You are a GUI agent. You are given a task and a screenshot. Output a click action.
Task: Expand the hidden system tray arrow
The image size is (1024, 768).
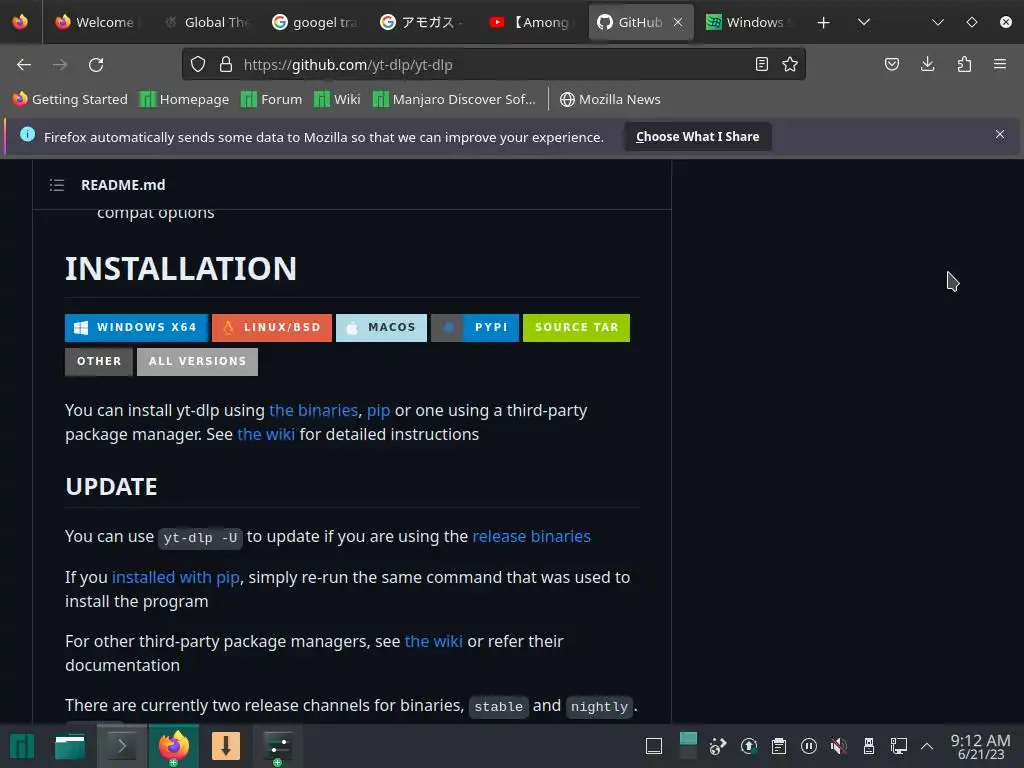click(x=927, y=746)
